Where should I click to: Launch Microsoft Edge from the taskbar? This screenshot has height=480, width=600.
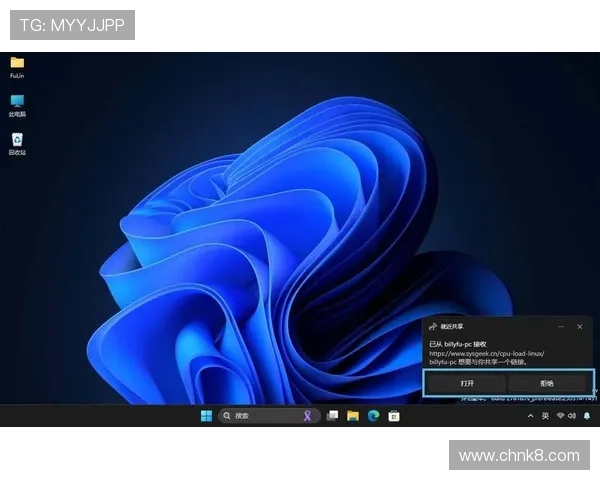pos(373,416)
